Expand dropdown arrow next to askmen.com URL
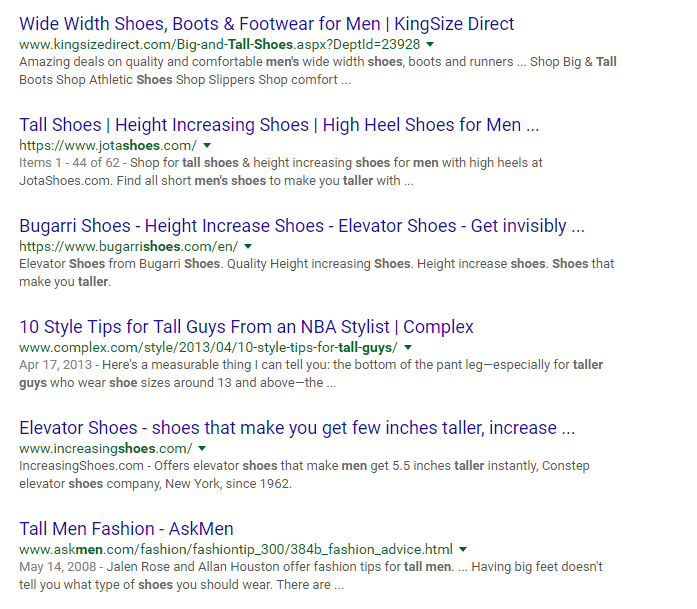 pos(463,549)
